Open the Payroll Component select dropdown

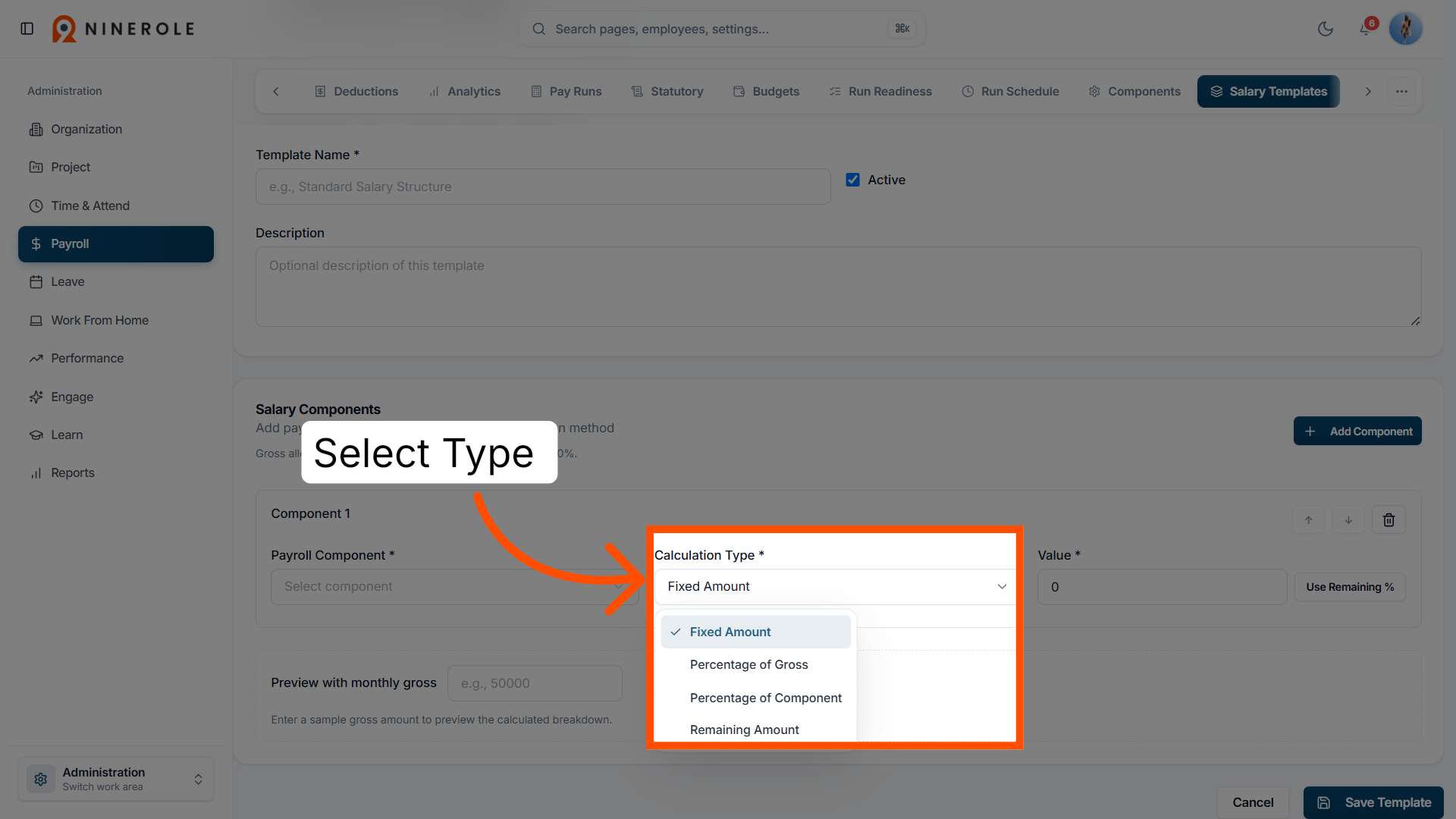coord(454,587)
